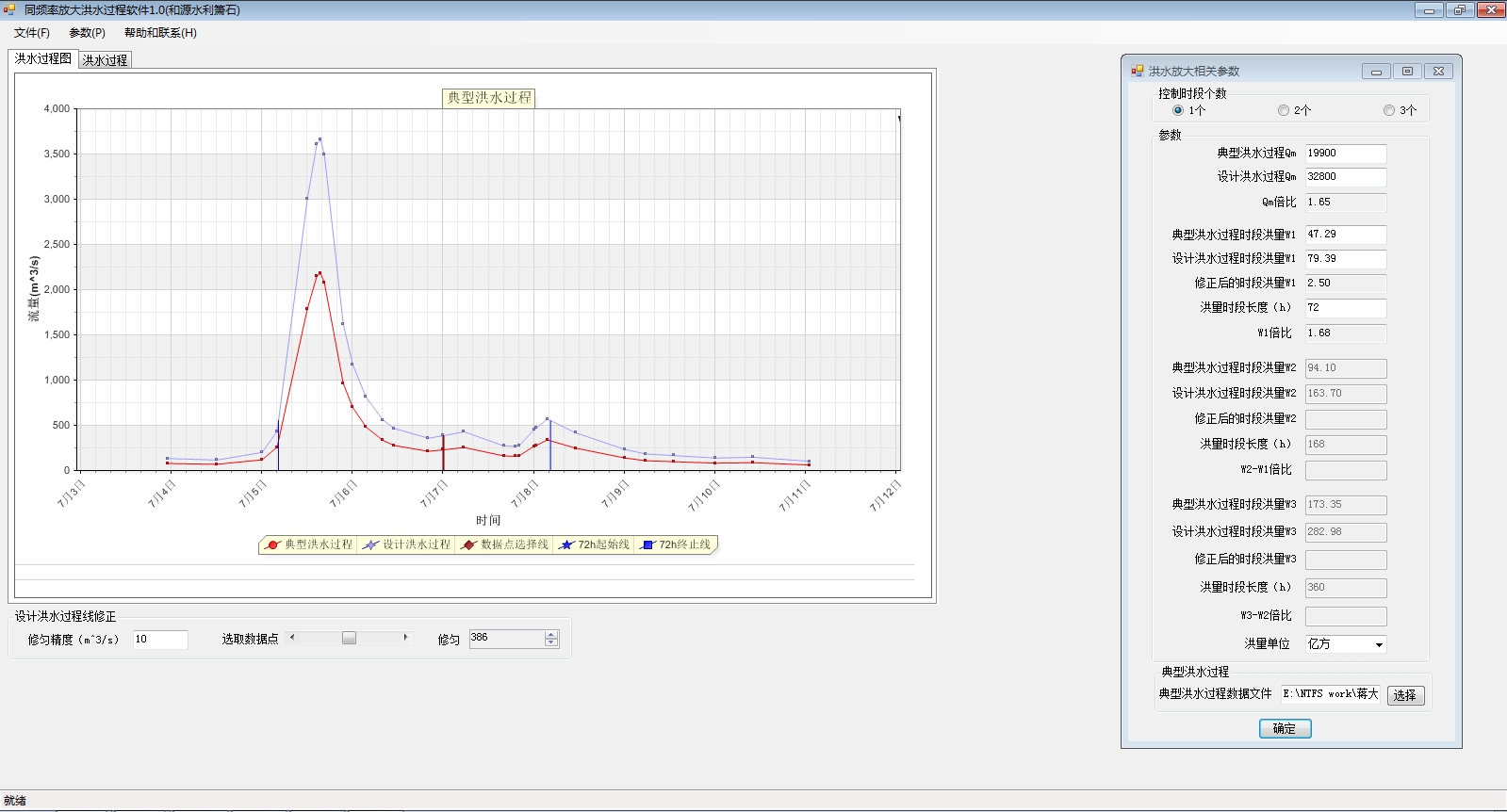Click the left arrow of 选取数据点 slider
This screenshot has width=1507, height=812.
pyautogui.click(x=292, y=638)
